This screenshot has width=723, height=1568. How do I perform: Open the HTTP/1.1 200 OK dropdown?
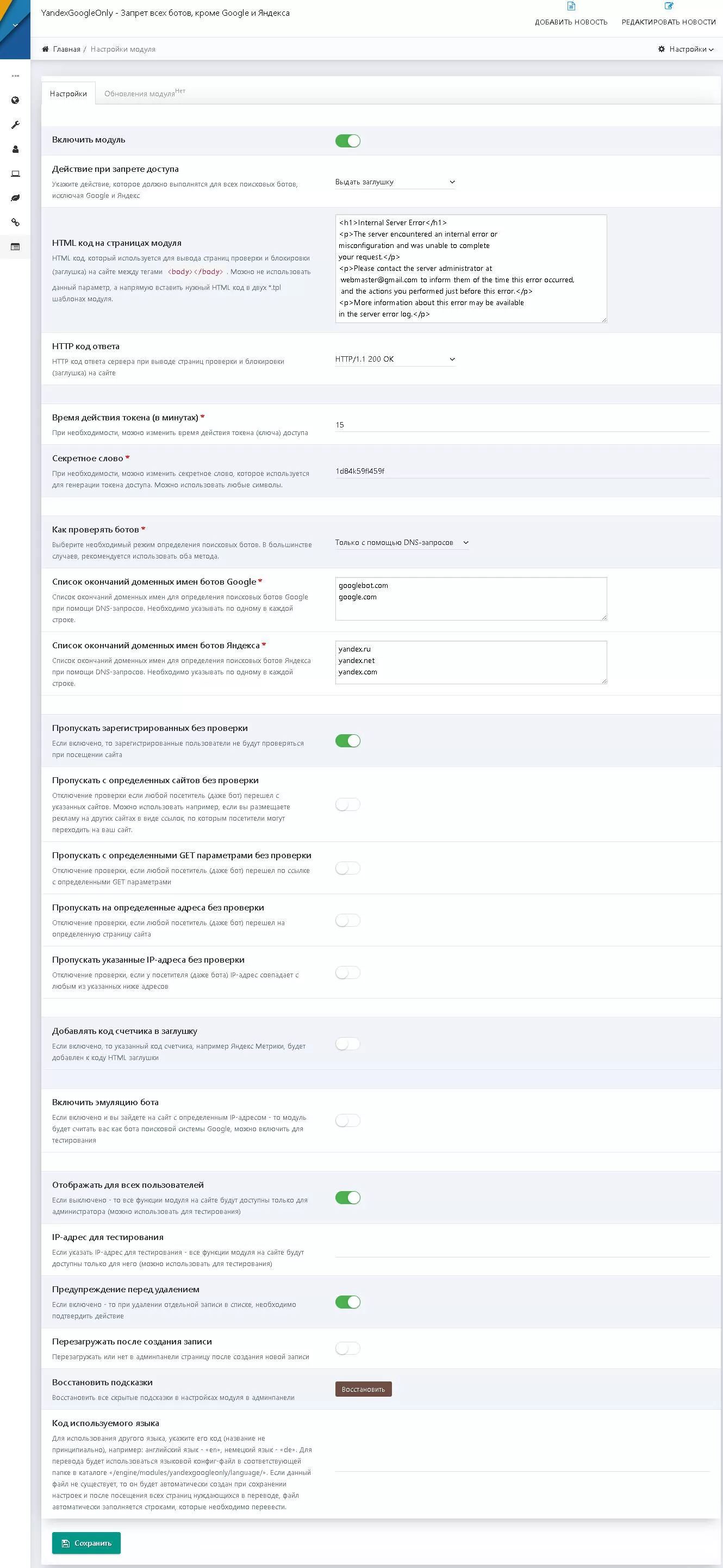point(395,359)
